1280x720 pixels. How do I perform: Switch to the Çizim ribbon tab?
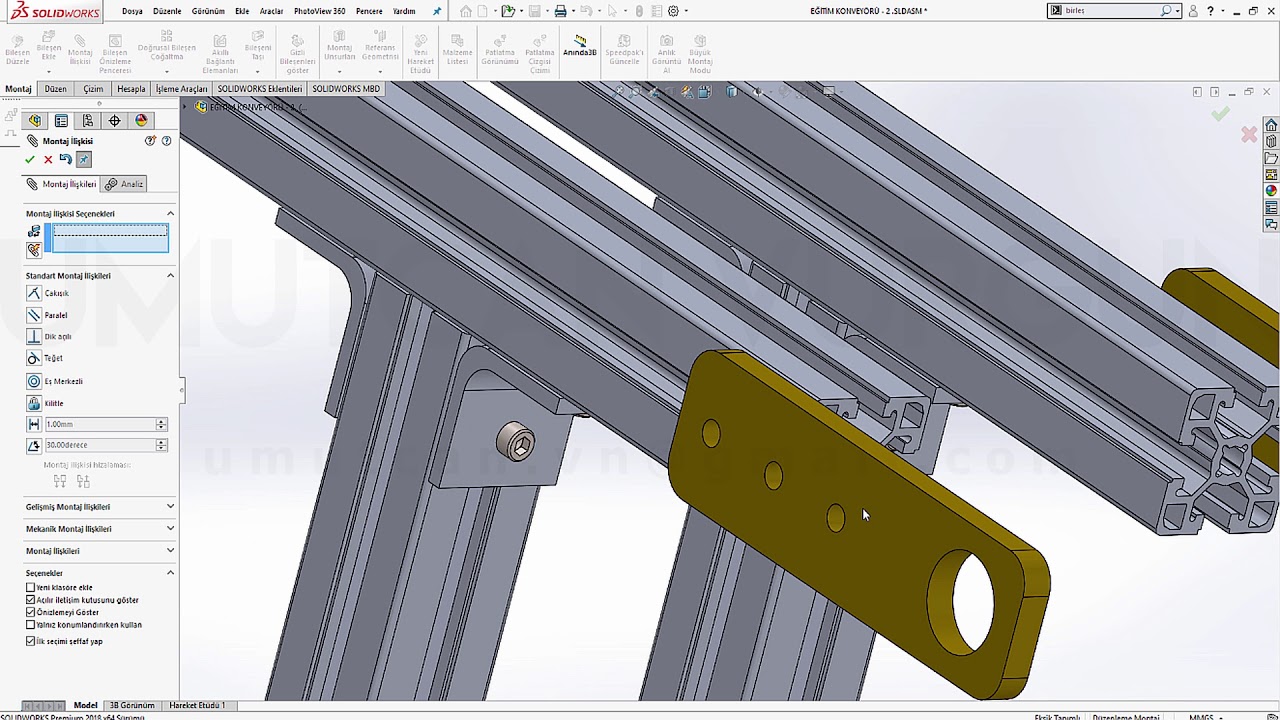[93, 89]
